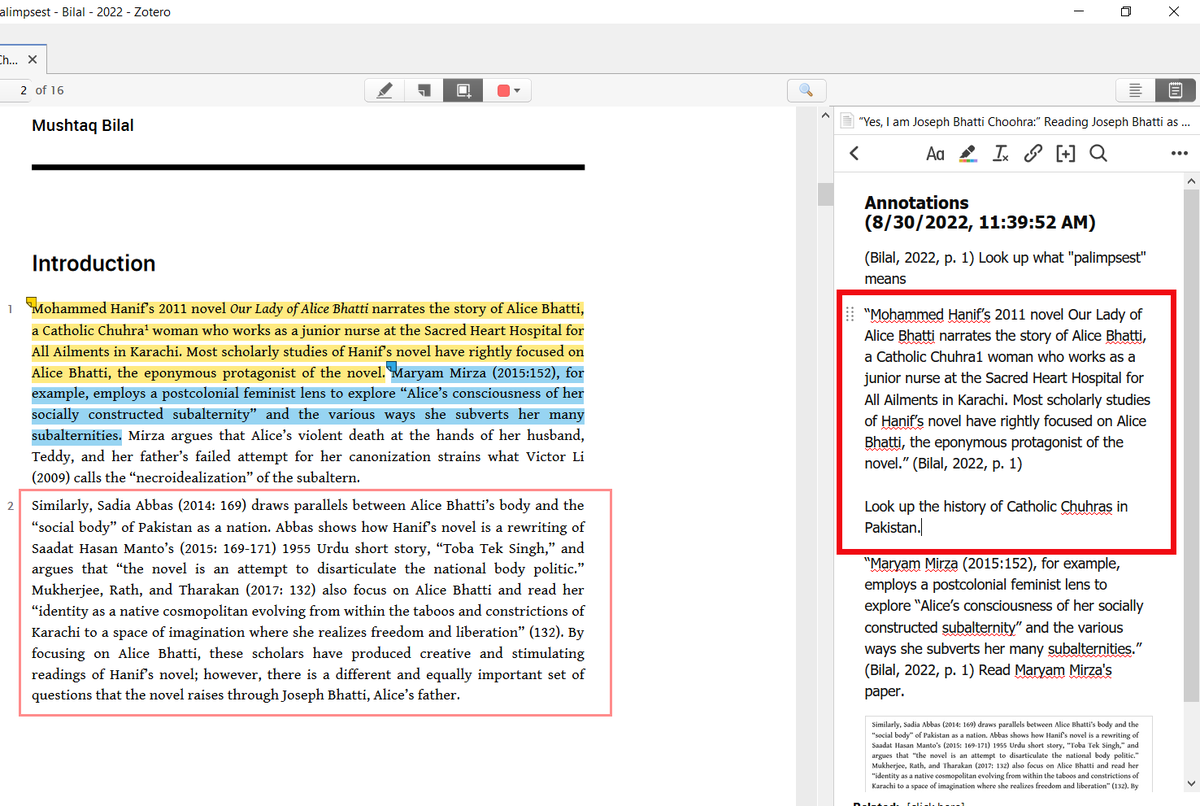Click the blue highlighted Maryam Mirza passage
This screenshot has width=1200, height=806.
(x=308, y=405)
